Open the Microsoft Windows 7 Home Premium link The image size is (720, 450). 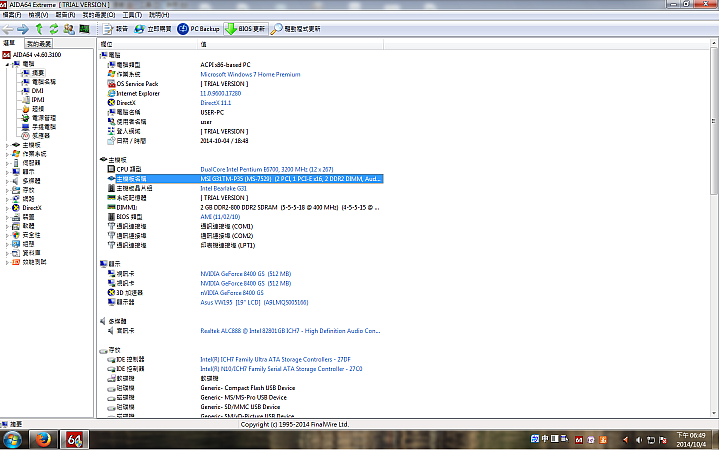(250, 74)
